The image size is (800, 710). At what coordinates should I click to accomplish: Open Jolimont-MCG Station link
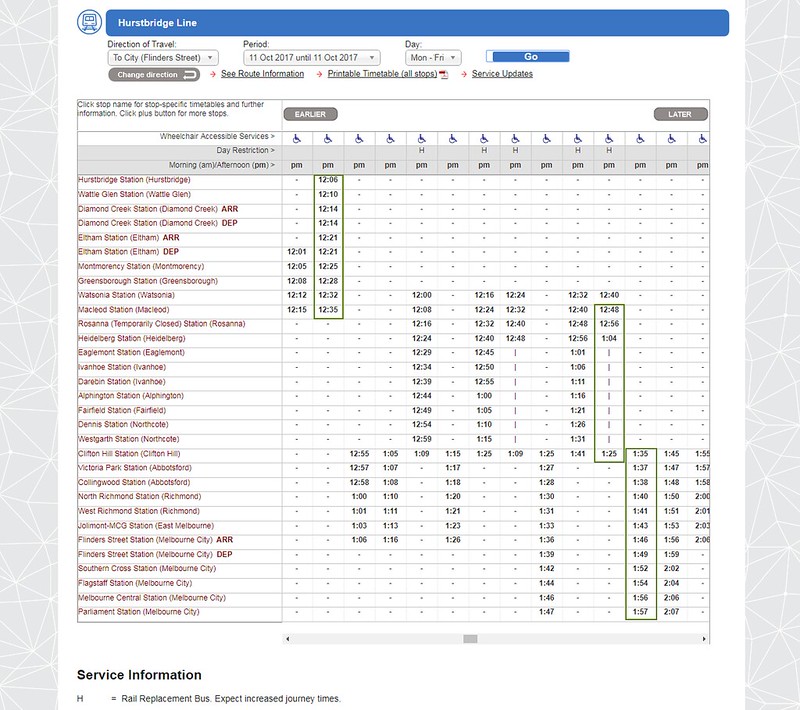point(146,526)
